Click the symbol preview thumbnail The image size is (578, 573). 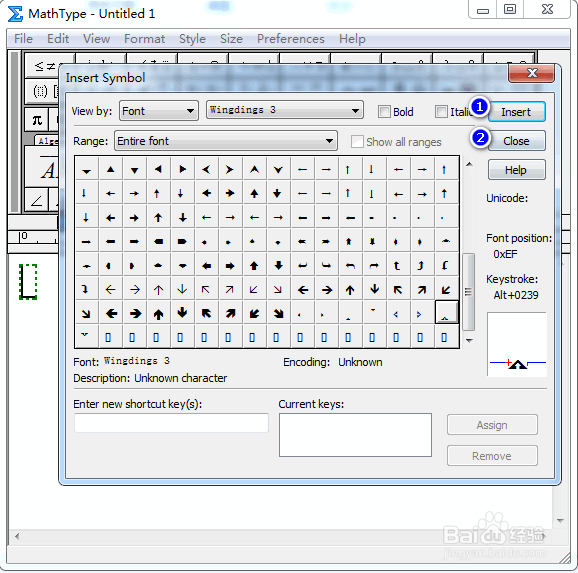click(x=517, y=344)
